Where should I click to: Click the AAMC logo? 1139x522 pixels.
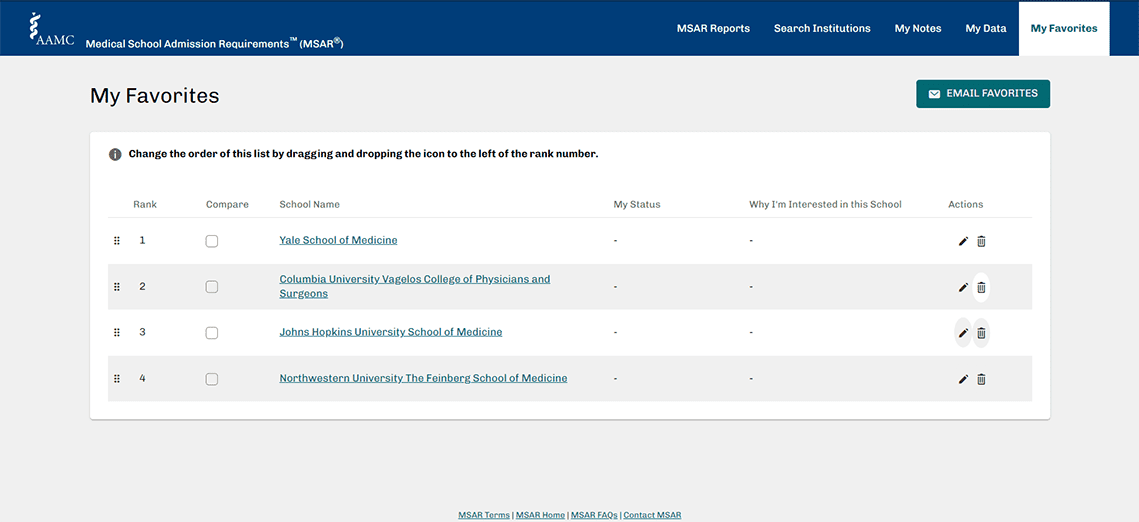click(51, 29)
